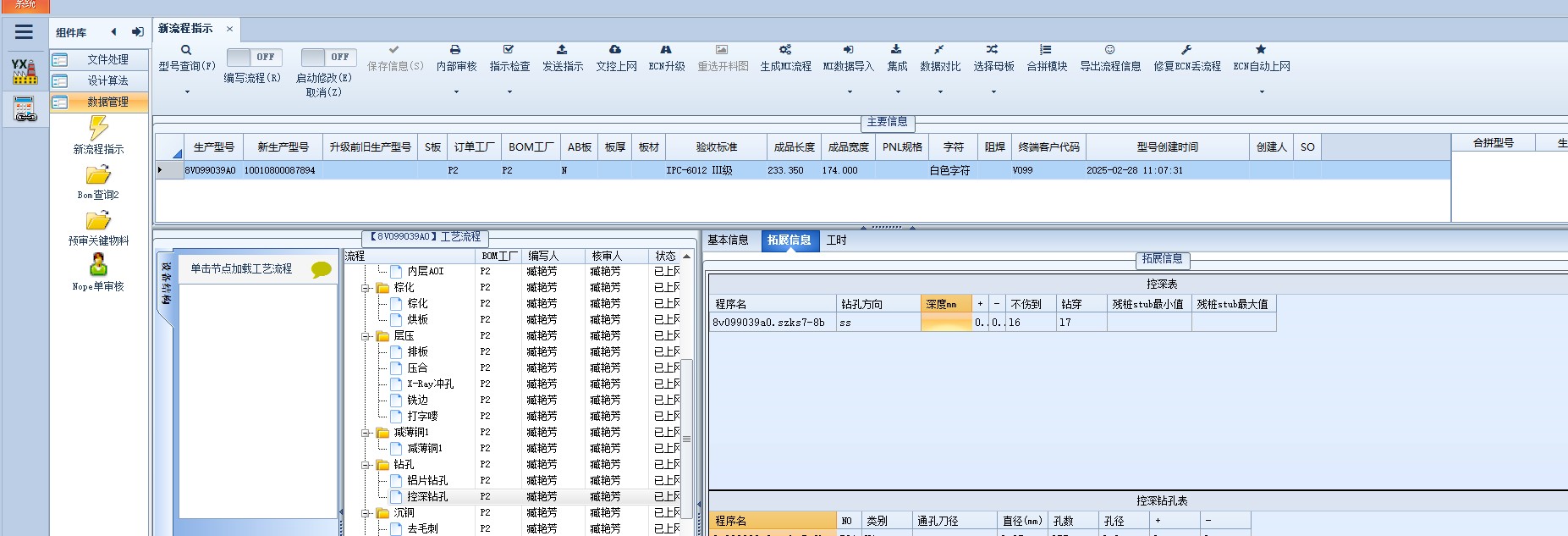The width and height of the screenshot is (1568, 536).
Task: Open the hamburger menu at top left
Action: (24, 32)
